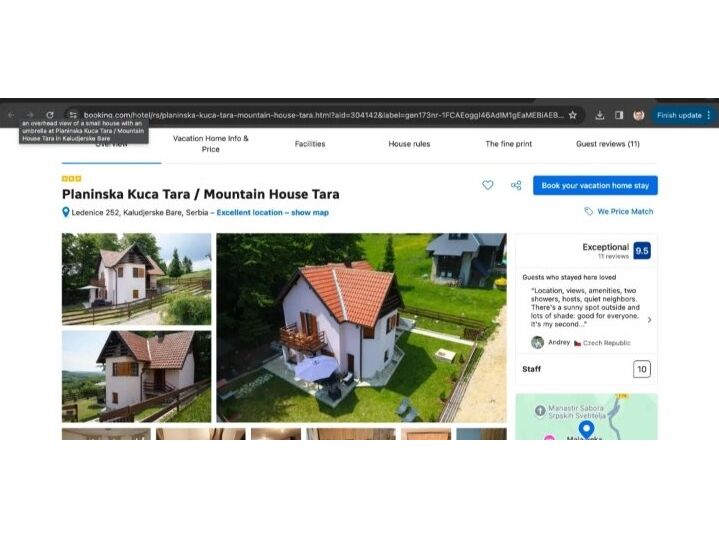
Task: Reload the page
Action: click(x=50, y=115)
